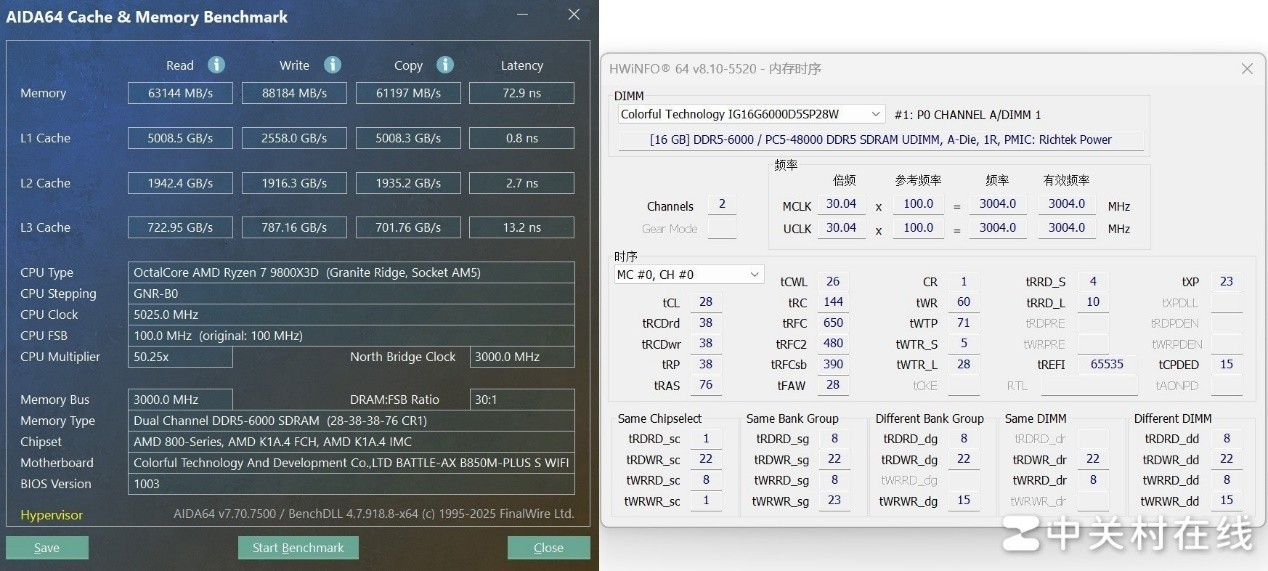
Task: Click the Close button in AIDA64
Action: tap(548, 548)
